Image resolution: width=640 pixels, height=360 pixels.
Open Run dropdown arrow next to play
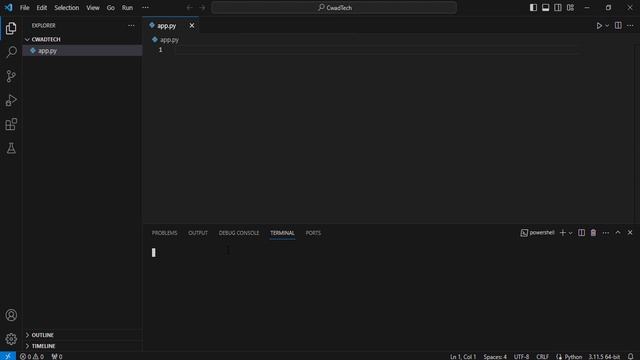coord(607,26)
